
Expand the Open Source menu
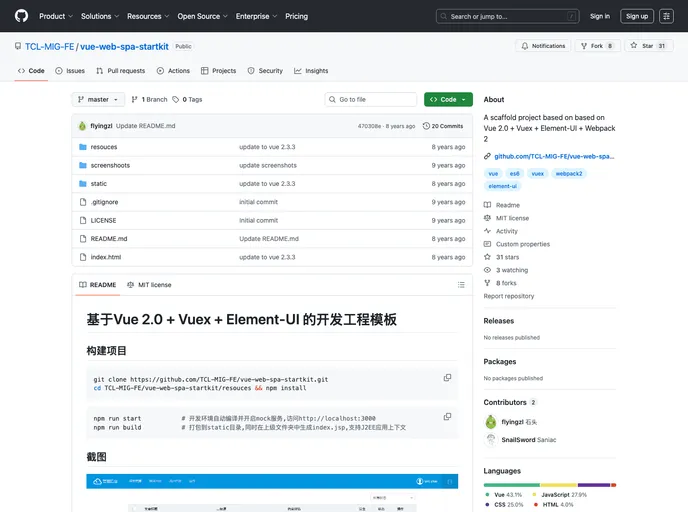202,16
